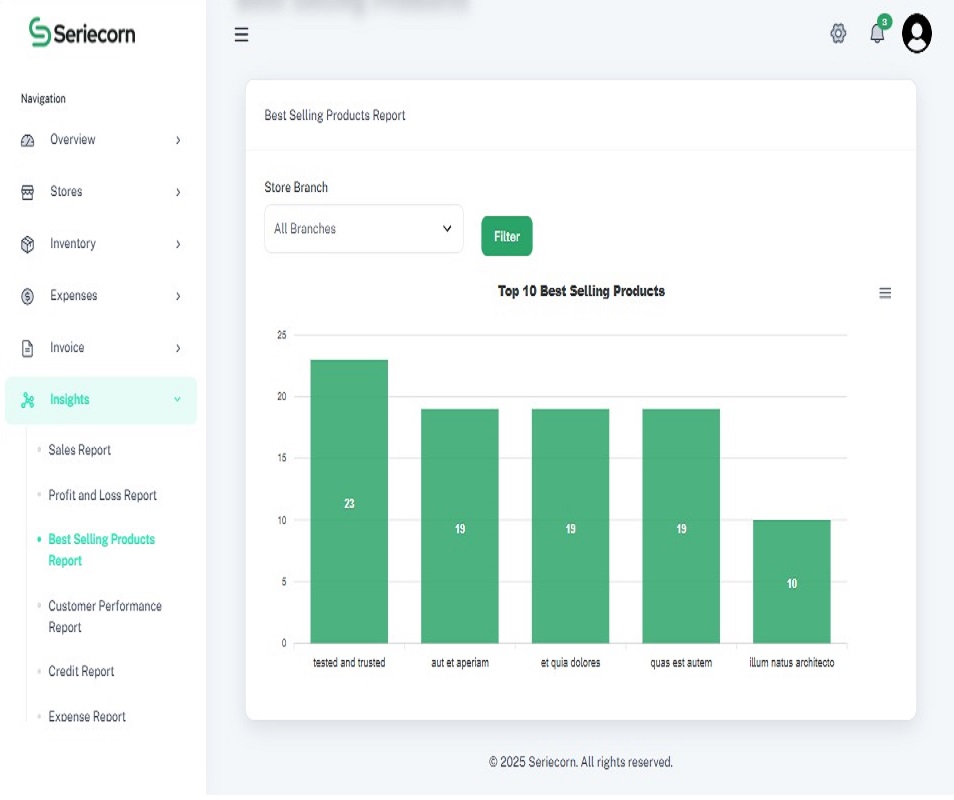
Task: Click the Overview dashboard icon
Action: pyautogui.click(x=27, y=141)
